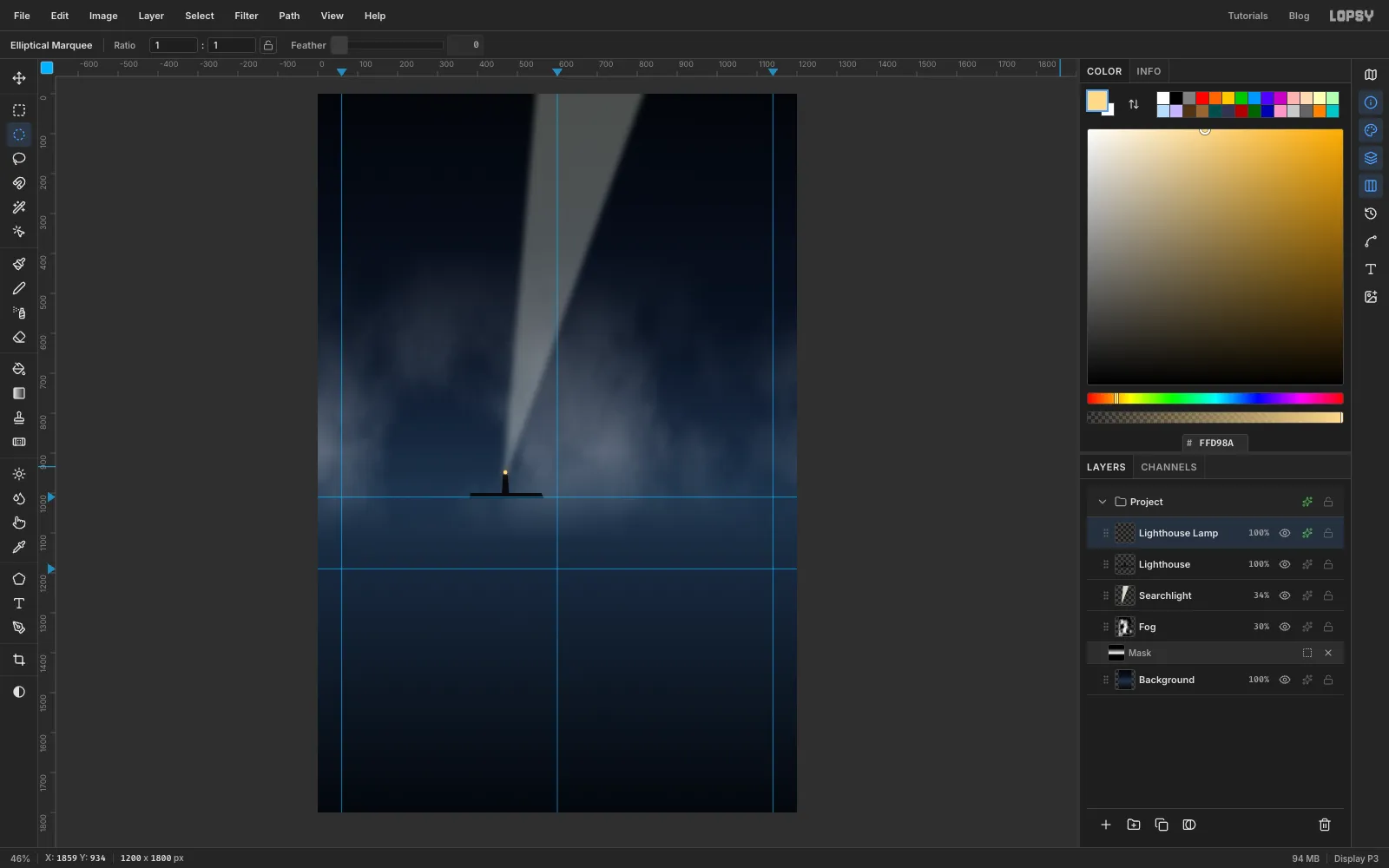Collapse the Project group
Image resolution: width=1389 pixels, height=868 pixels.
coord(1103,502)
